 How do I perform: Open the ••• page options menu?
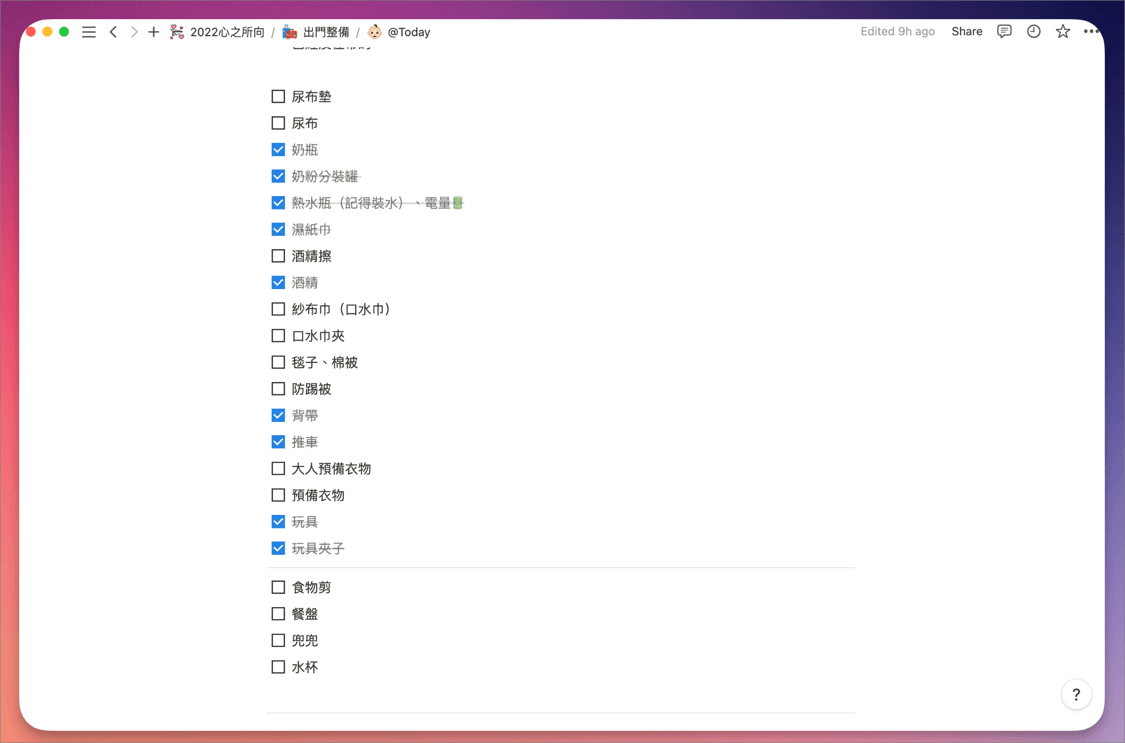[1092, 31]
